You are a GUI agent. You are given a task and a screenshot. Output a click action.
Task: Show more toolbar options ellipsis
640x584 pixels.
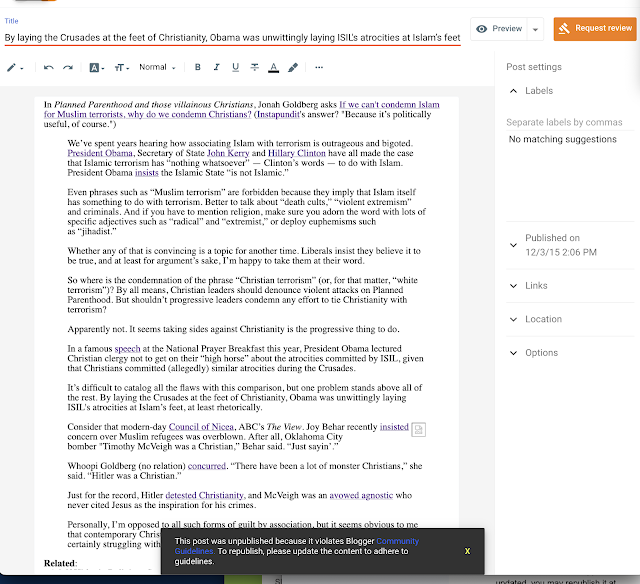click(x=319, y=67)
